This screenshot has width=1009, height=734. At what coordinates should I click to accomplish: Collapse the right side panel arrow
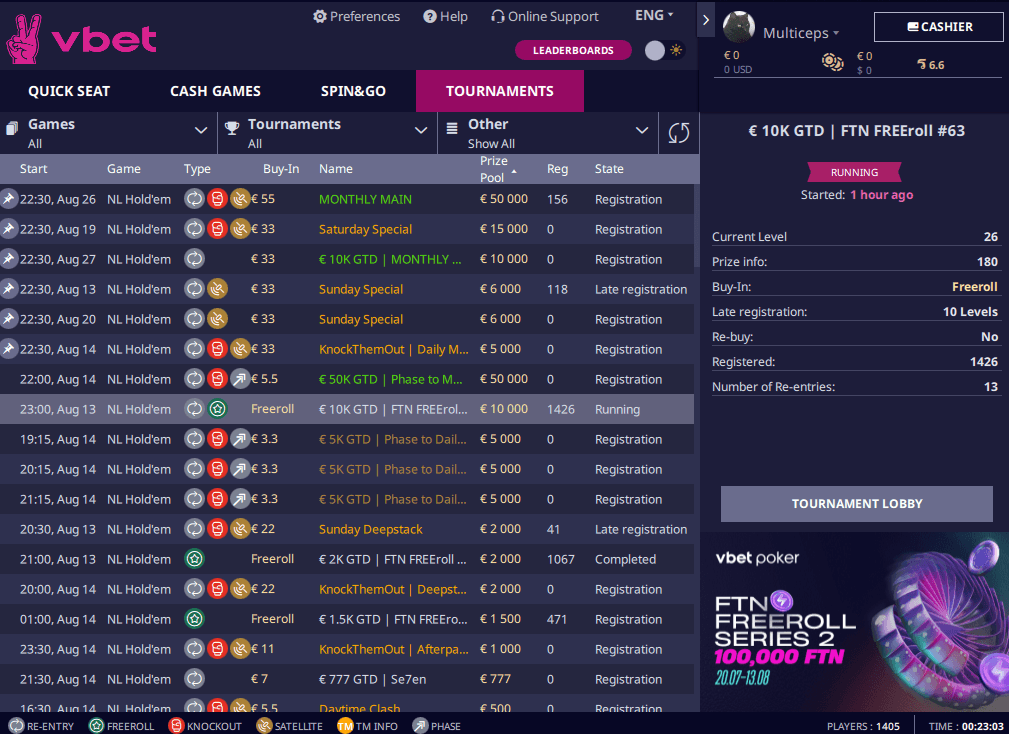pyautogui.click(x=706, y=20)
